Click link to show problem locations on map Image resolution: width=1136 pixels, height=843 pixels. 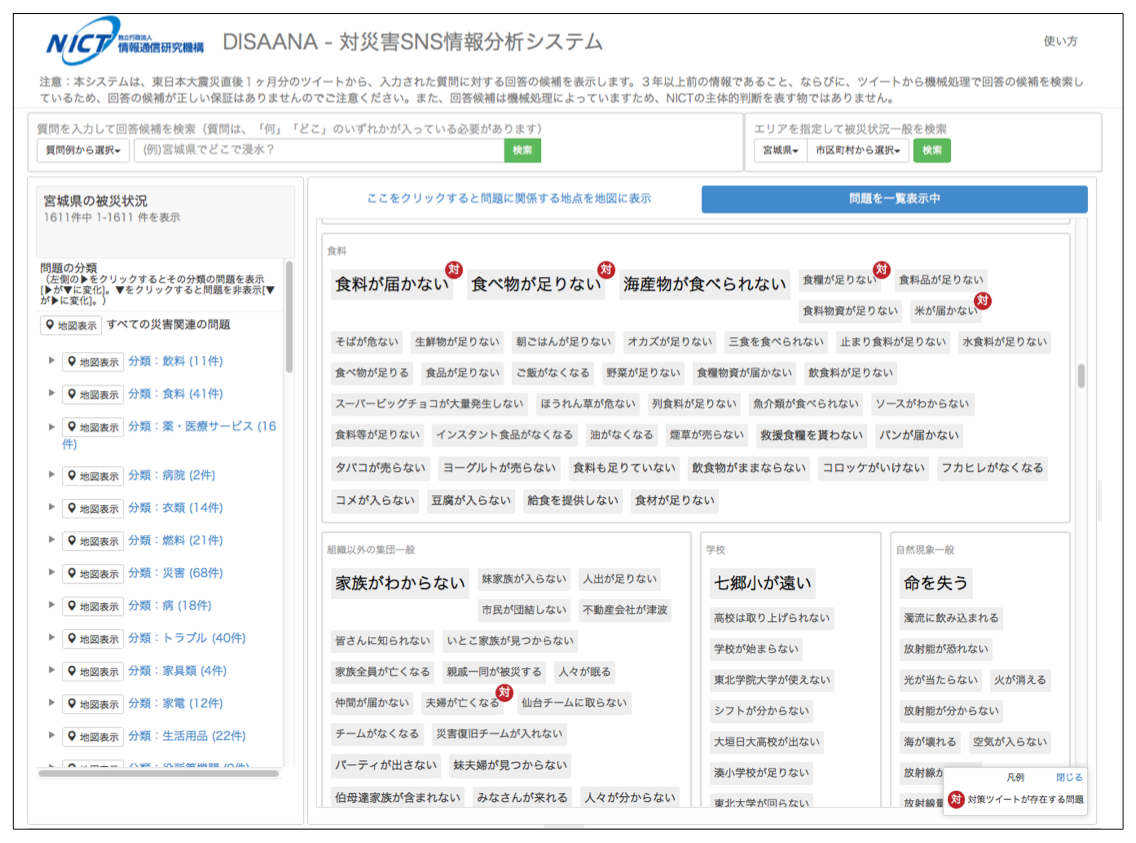(509, 198)
